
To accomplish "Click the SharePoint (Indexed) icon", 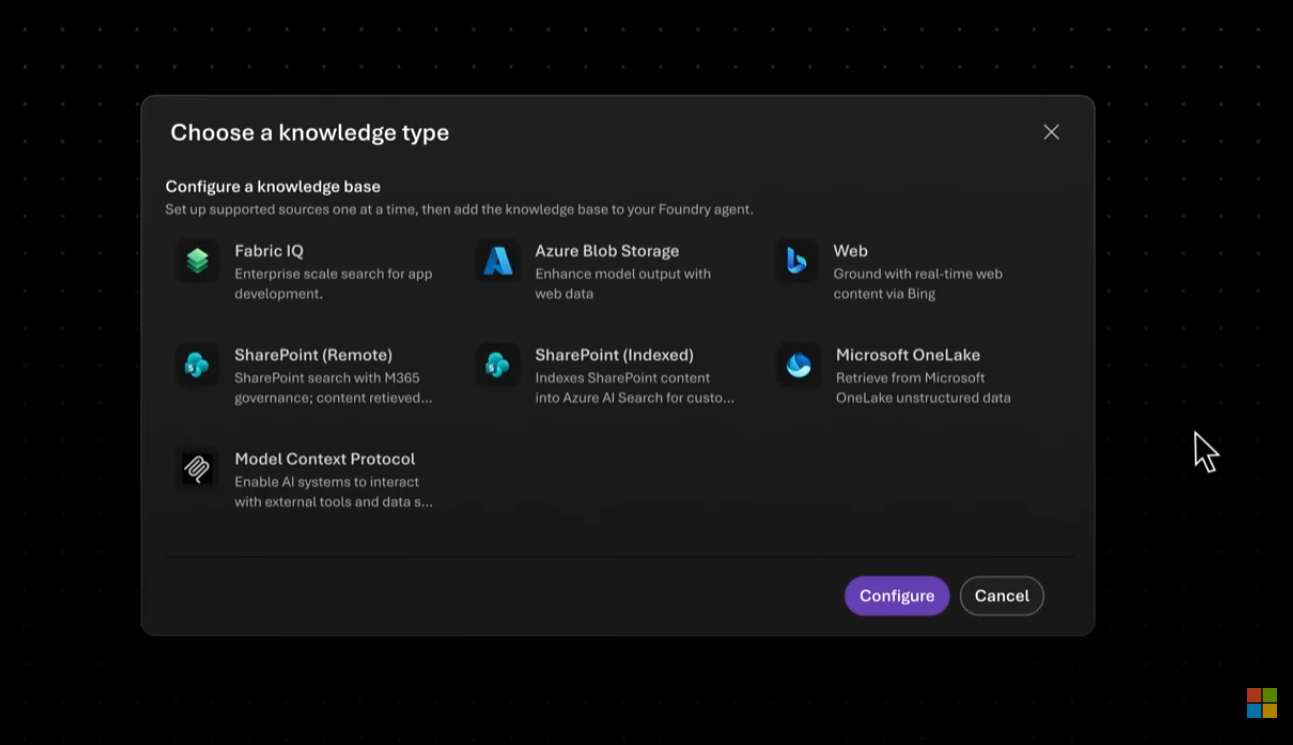I will pyautogui.click(x=497, y=365).
